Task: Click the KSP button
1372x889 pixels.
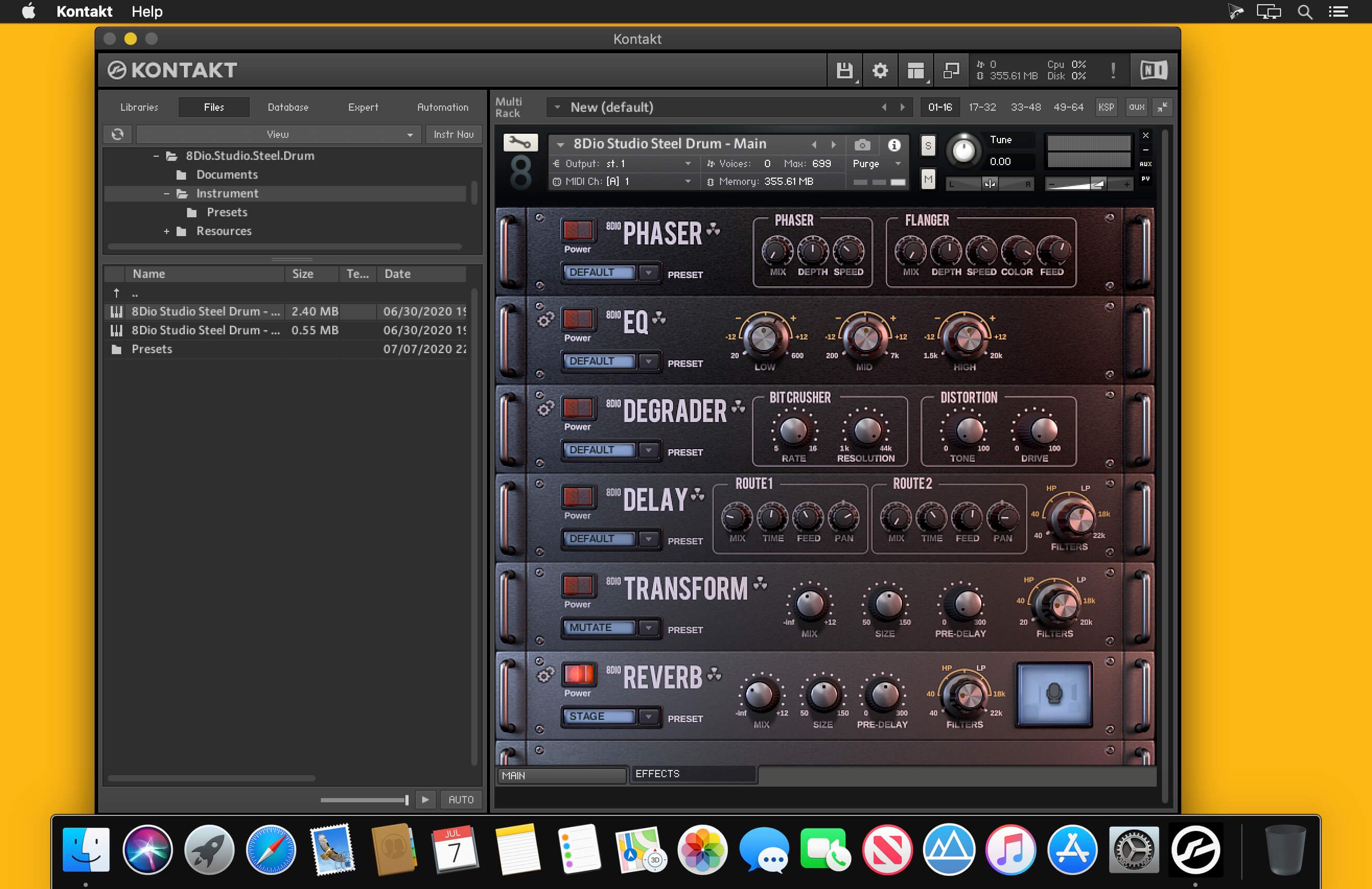Action: [1106, 107]
